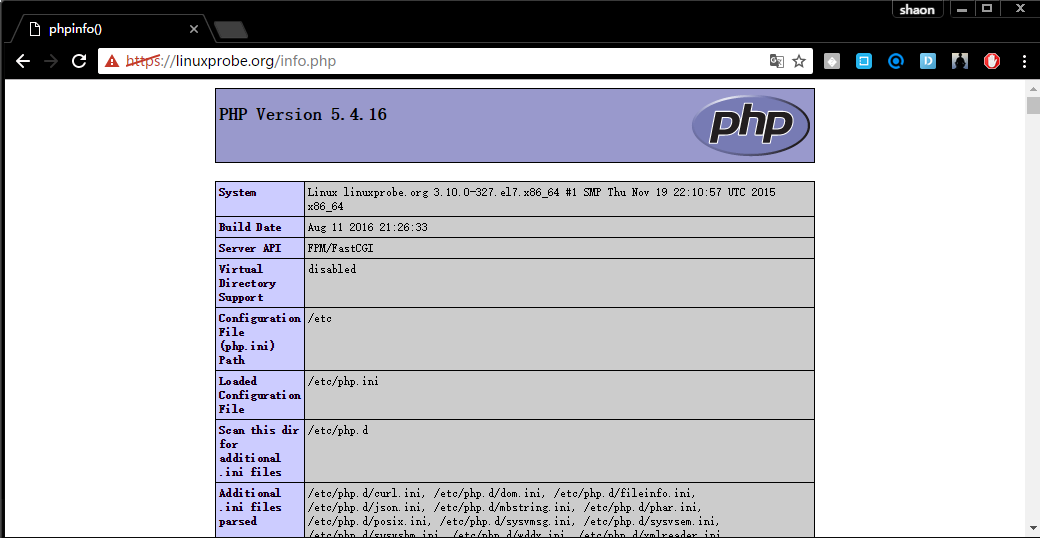Click 'Scan this dir for additional .ini files' label

point(259,451)
